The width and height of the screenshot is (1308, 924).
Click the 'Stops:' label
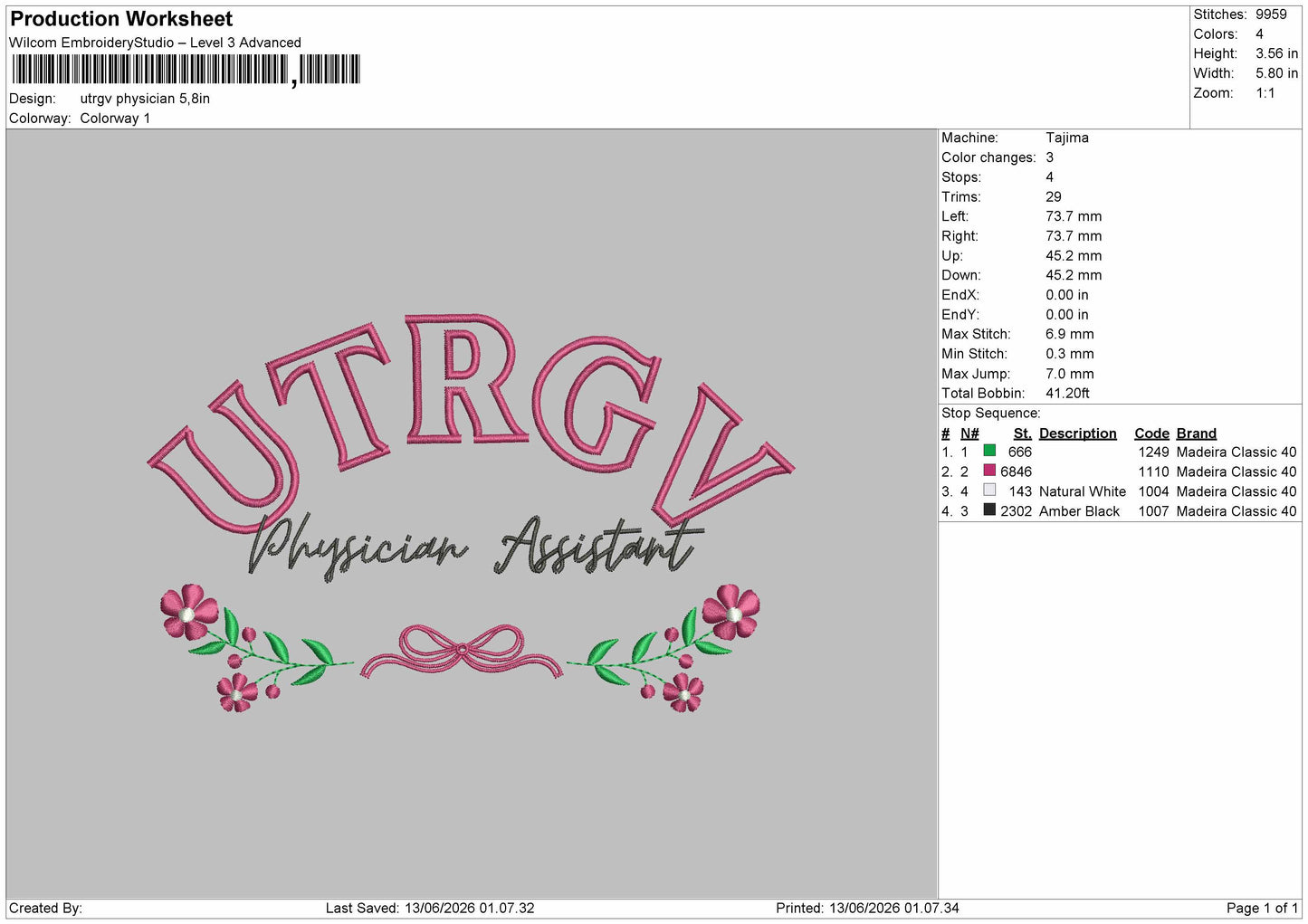pyautogui.click(x=961, y=177)
